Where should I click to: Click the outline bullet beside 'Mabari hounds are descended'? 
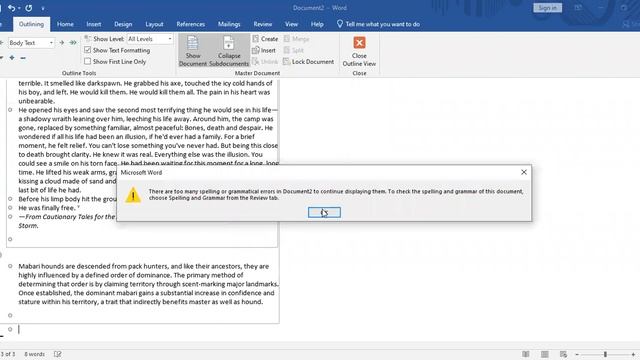tap(10, 266)
